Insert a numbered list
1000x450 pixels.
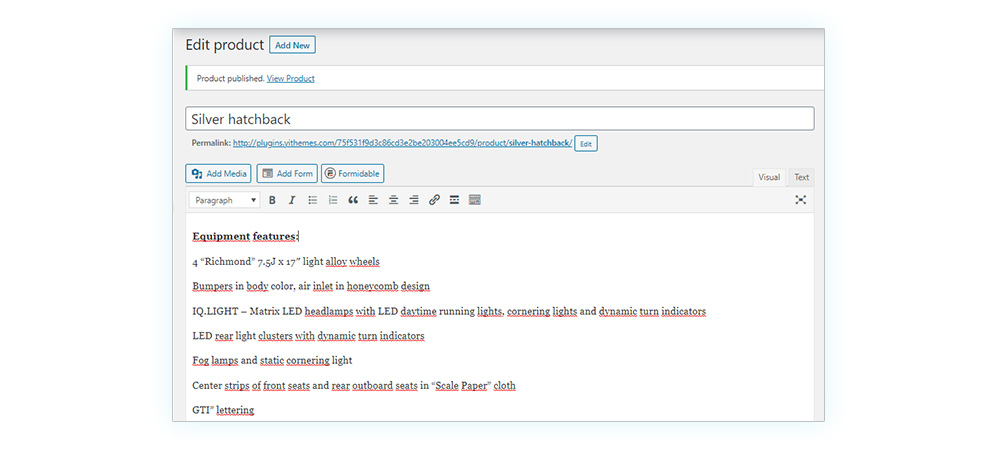(x=333, y=200)
